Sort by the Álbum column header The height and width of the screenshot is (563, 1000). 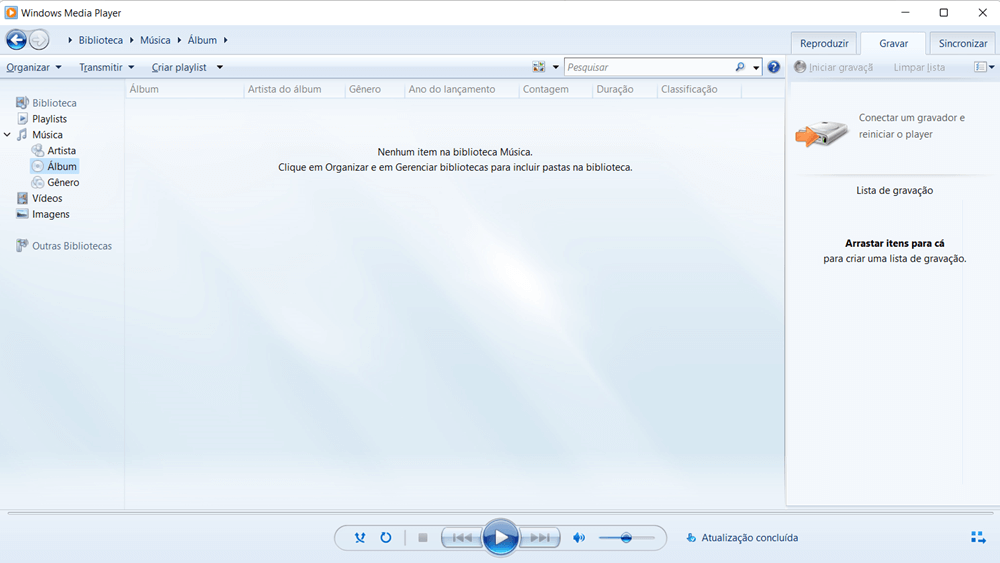click(185, 89)
